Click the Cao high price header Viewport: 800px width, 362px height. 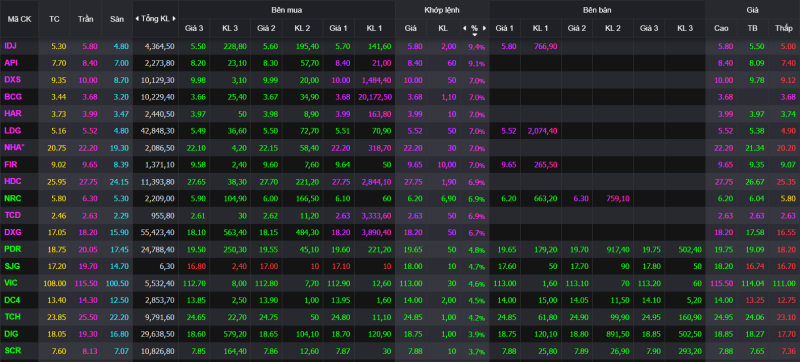pyautogui.click(x=721, y=29)
